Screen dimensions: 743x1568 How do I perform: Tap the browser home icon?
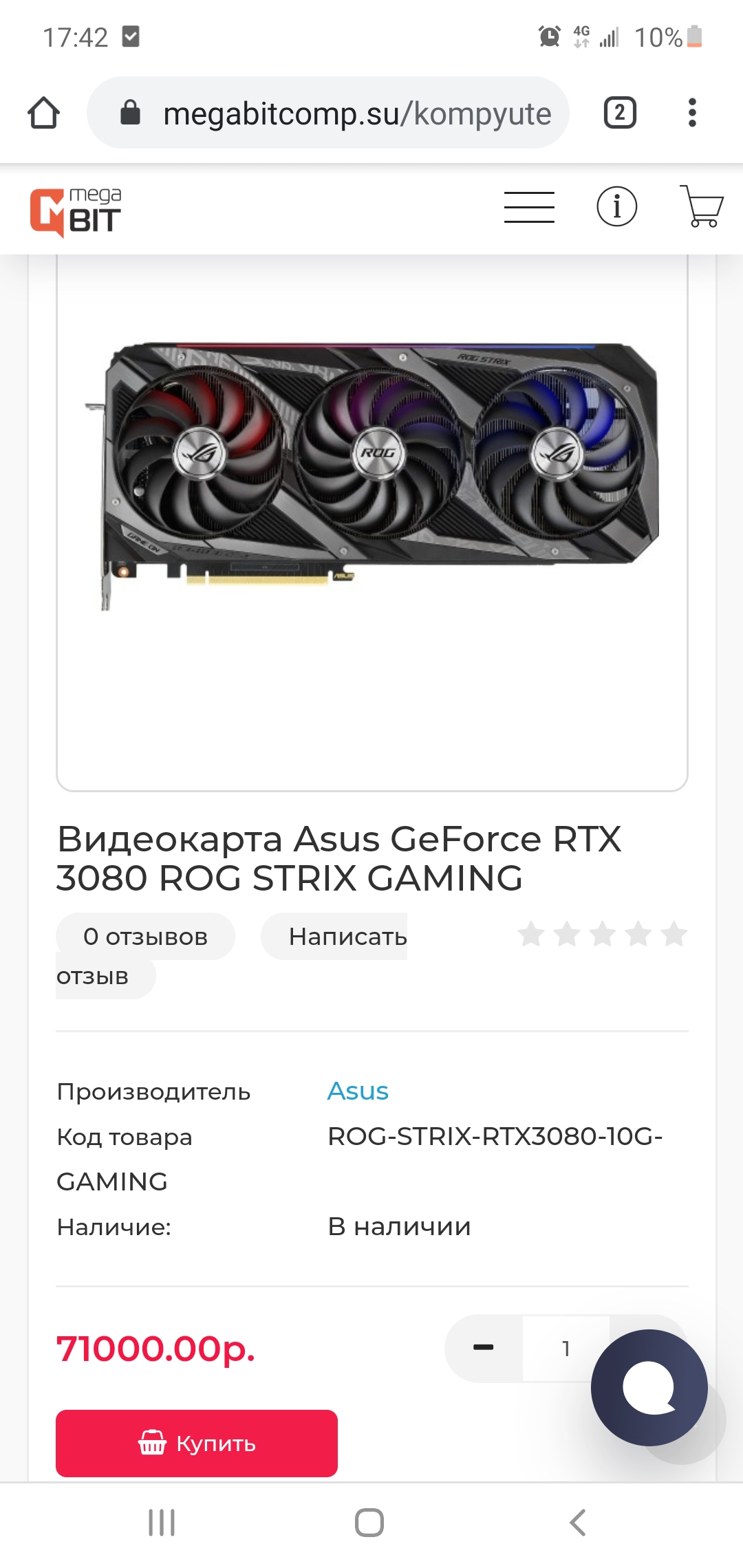(x=43, y=113)
